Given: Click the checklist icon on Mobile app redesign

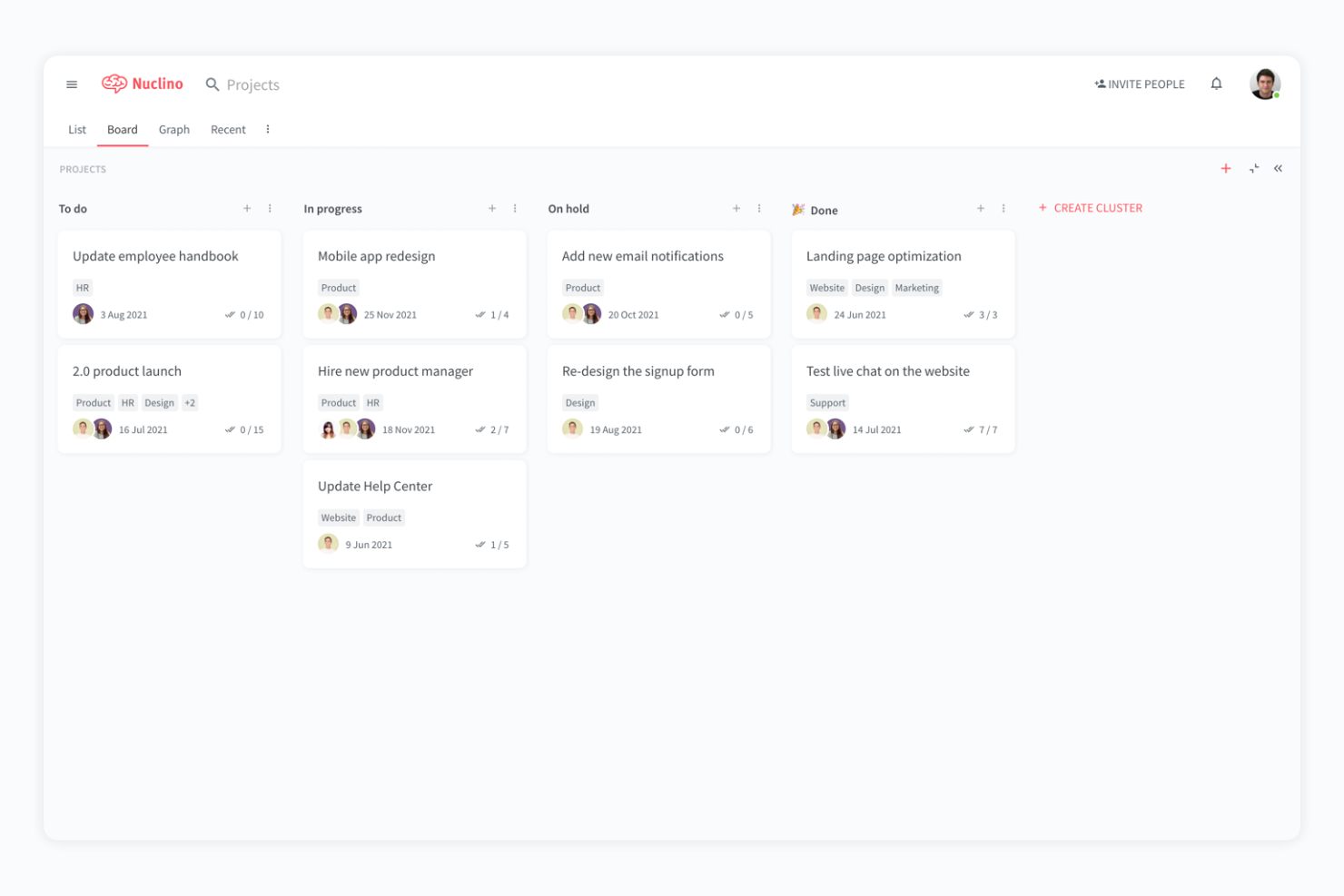Looking at the screenshot, I should click(479, 314).
